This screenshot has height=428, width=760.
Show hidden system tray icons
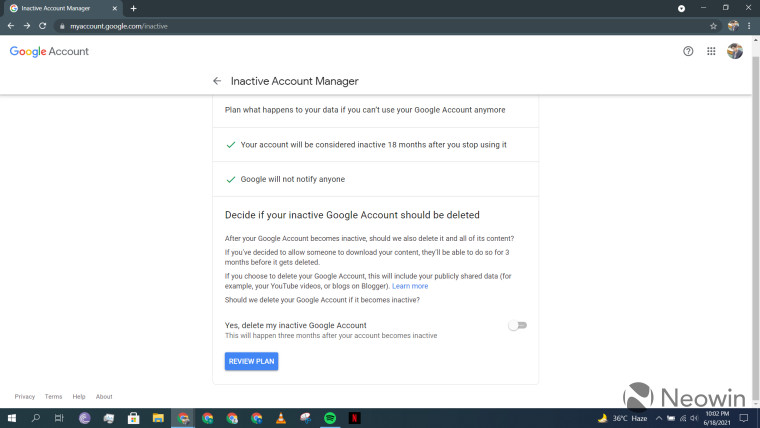(x=659, y=418)
